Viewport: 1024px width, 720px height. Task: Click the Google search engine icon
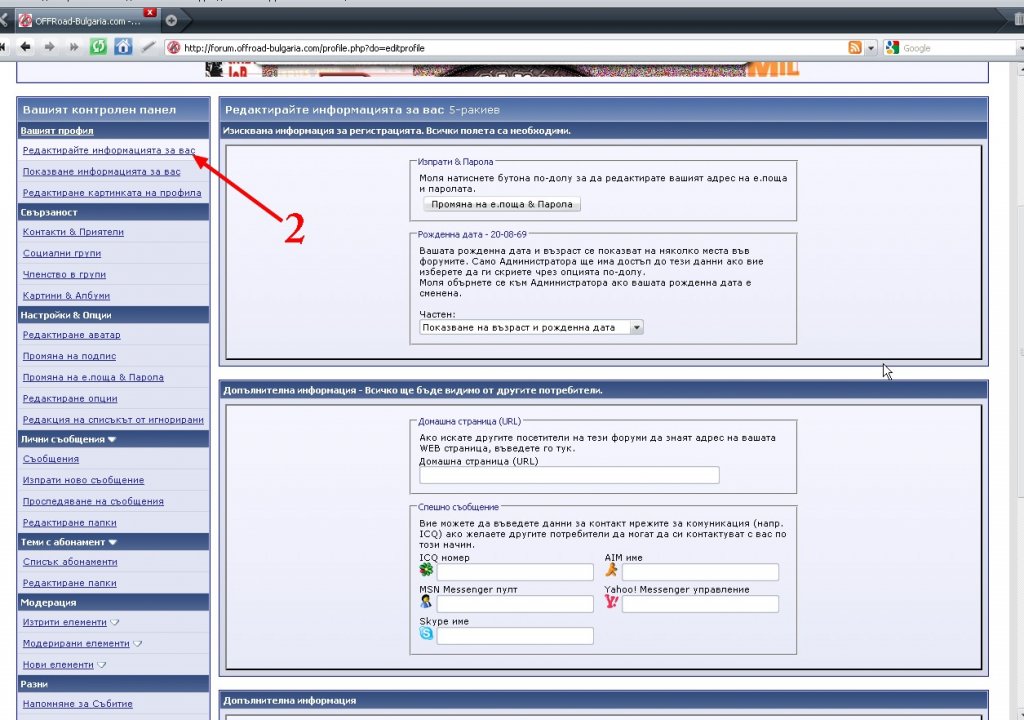[891, 48]
